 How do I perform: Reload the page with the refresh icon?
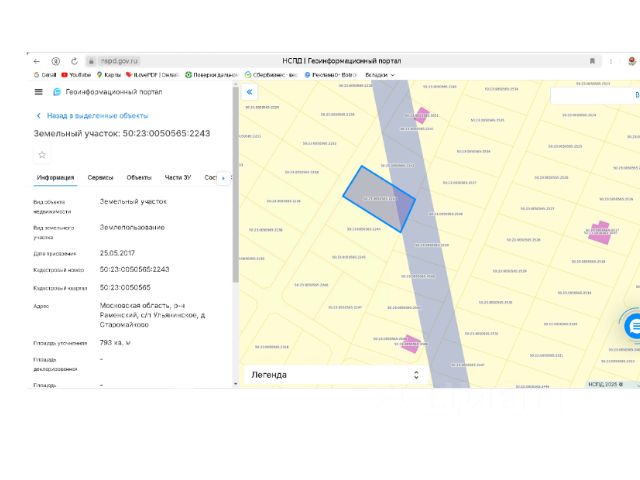pos(74,61)
